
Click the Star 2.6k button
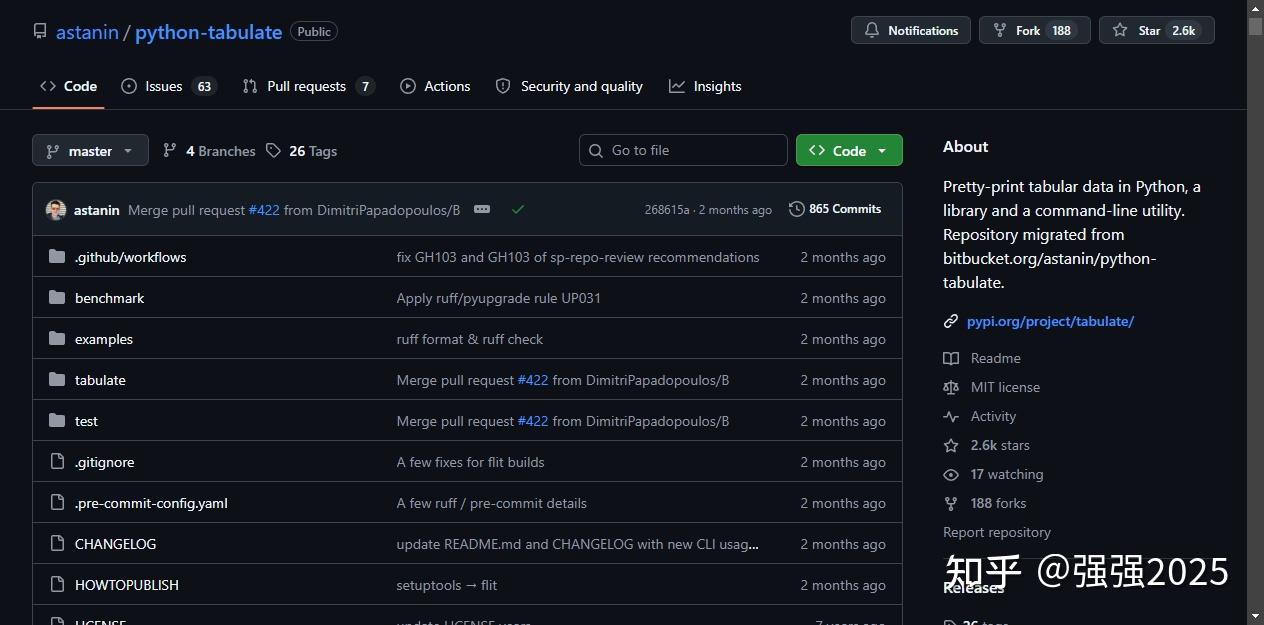click(1157, 30)
